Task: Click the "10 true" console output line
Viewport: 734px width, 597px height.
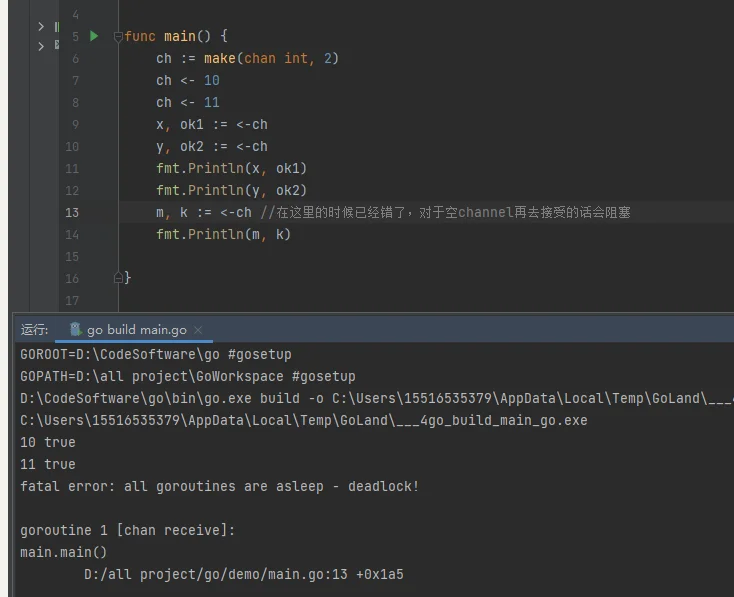Action: click(x=47, y=442)
